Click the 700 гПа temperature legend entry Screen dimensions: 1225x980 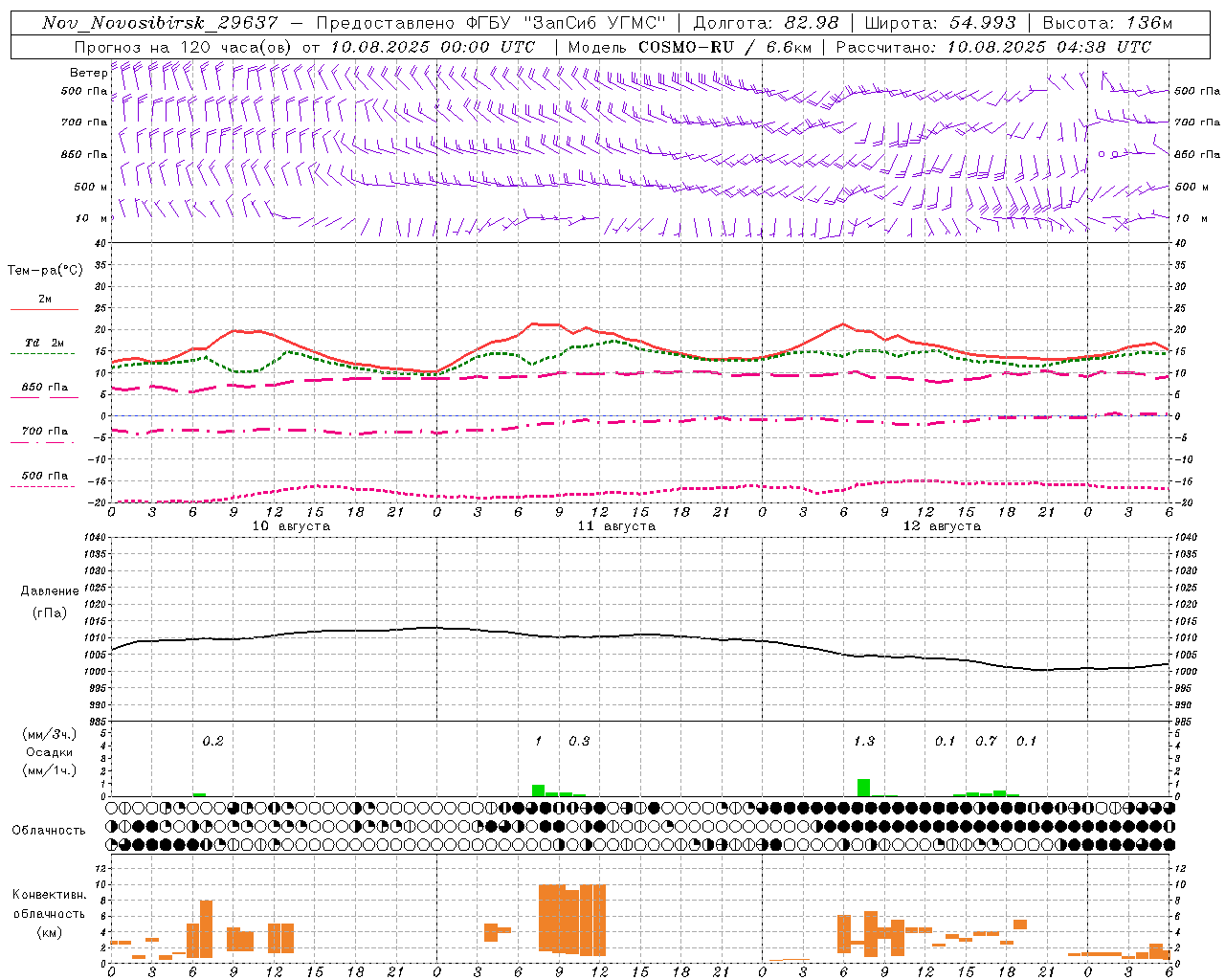pos(44,432)
